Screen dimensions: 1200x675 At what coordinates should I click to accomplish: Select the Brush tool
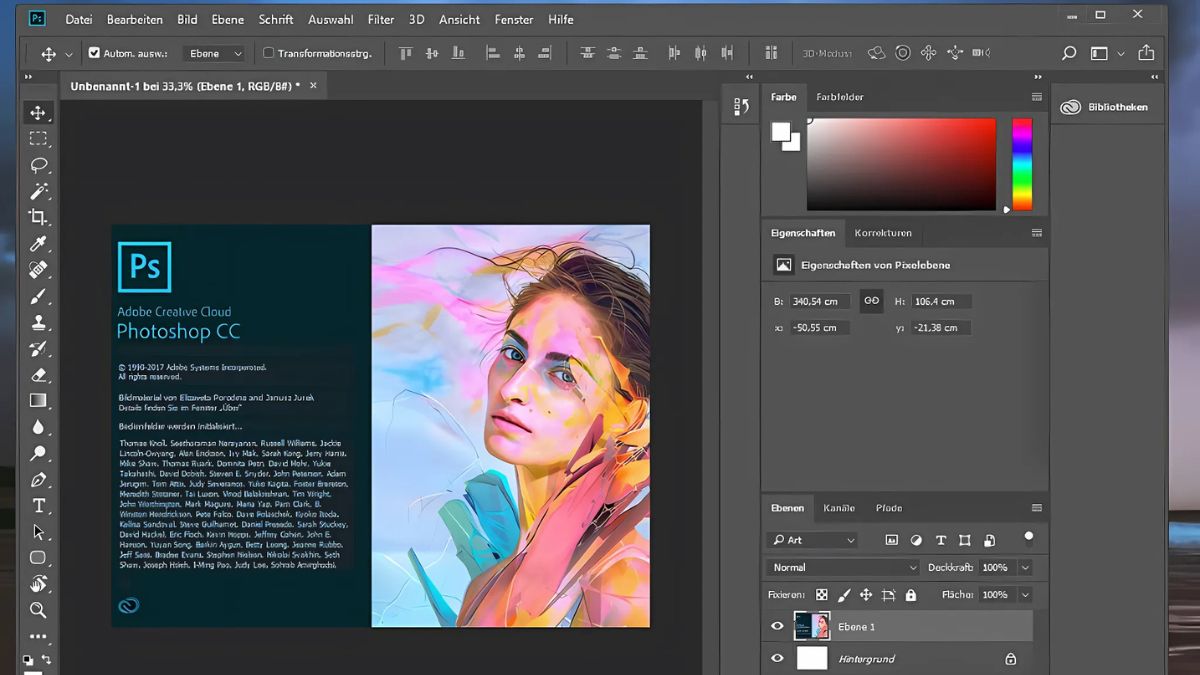[x=38, y=296]
